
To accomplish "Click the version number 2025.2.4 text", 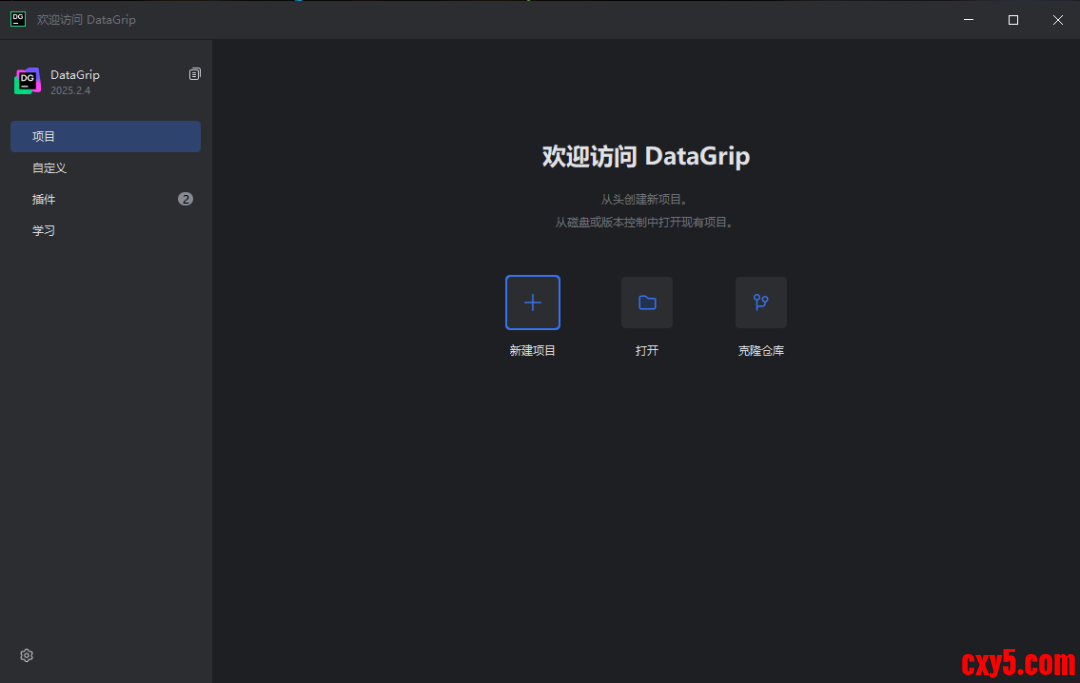I will coord(71,91).
